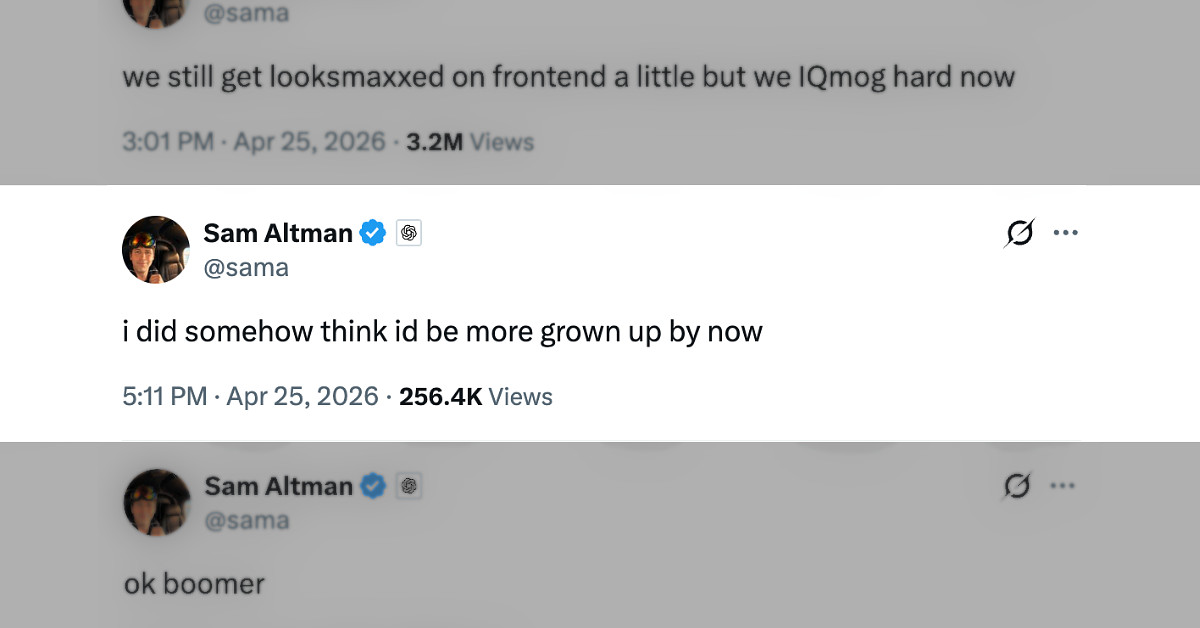Click the blue verified badge on the "grown up" tweet

point(373,234)
